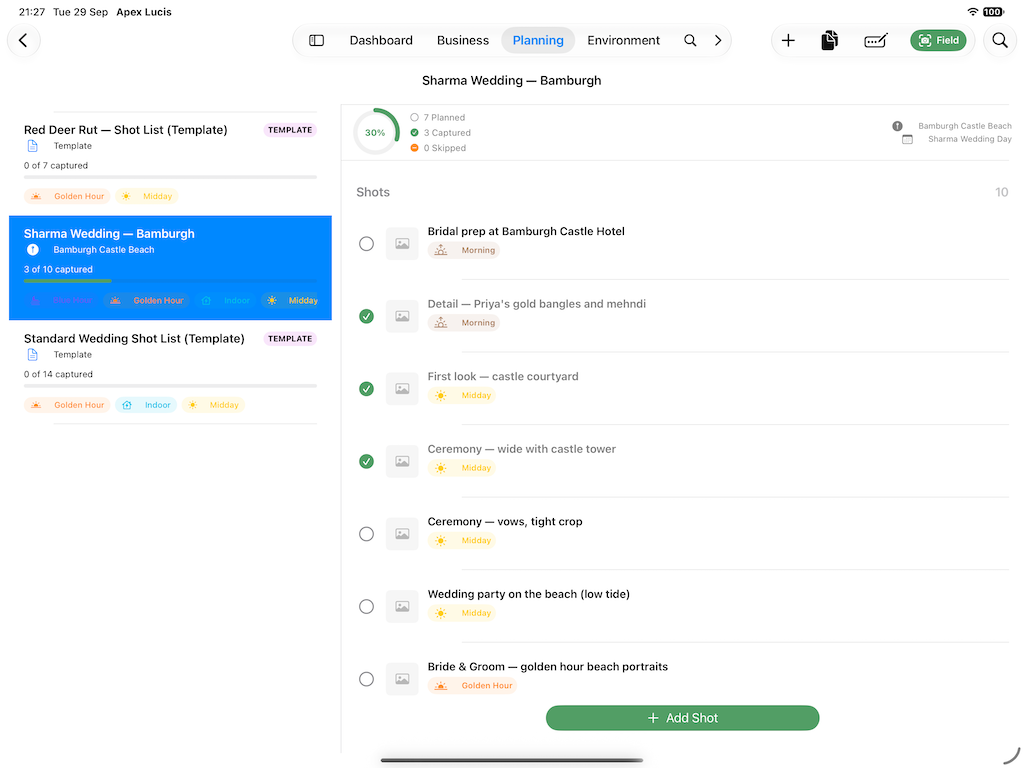Uncheck Ceremony wide with castle tower

pyautogui.click(x=366, y=461)
